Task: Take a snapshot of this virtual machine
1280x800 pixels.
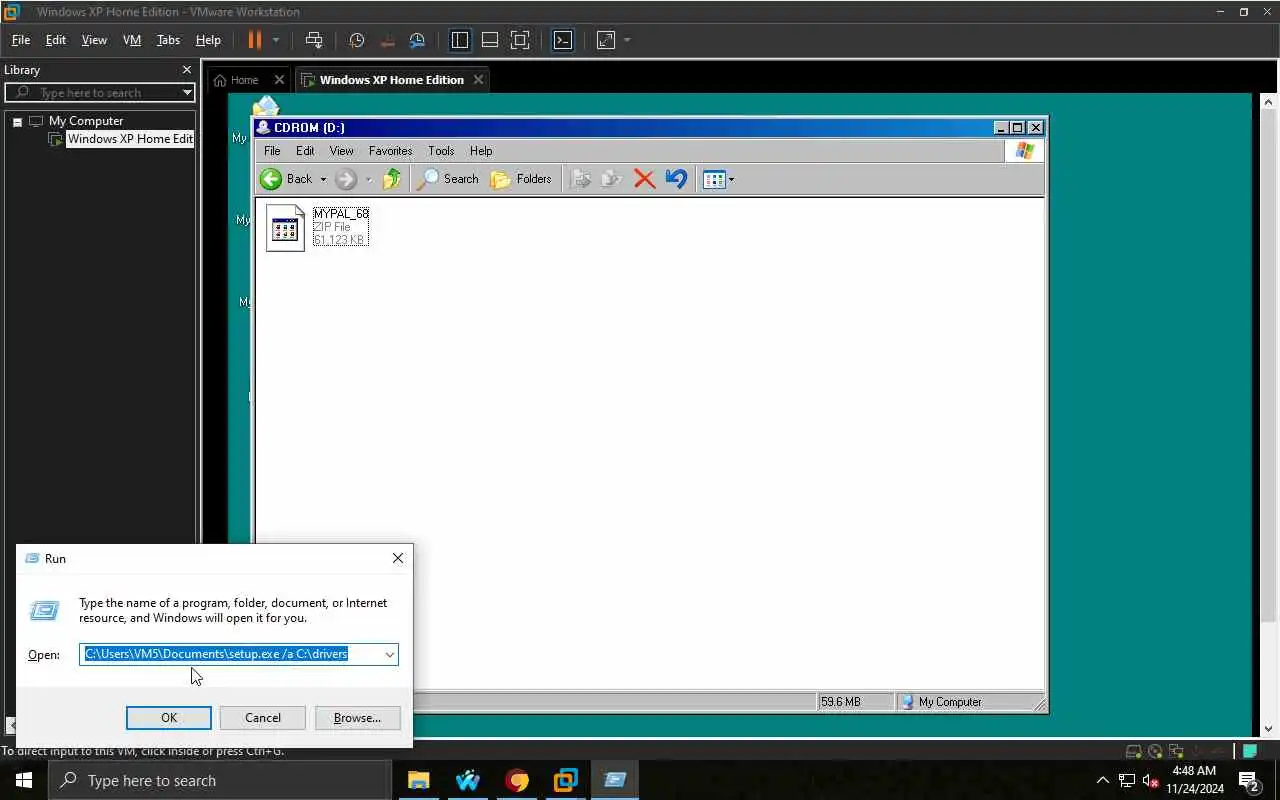Action: click(x=357, y=40)
